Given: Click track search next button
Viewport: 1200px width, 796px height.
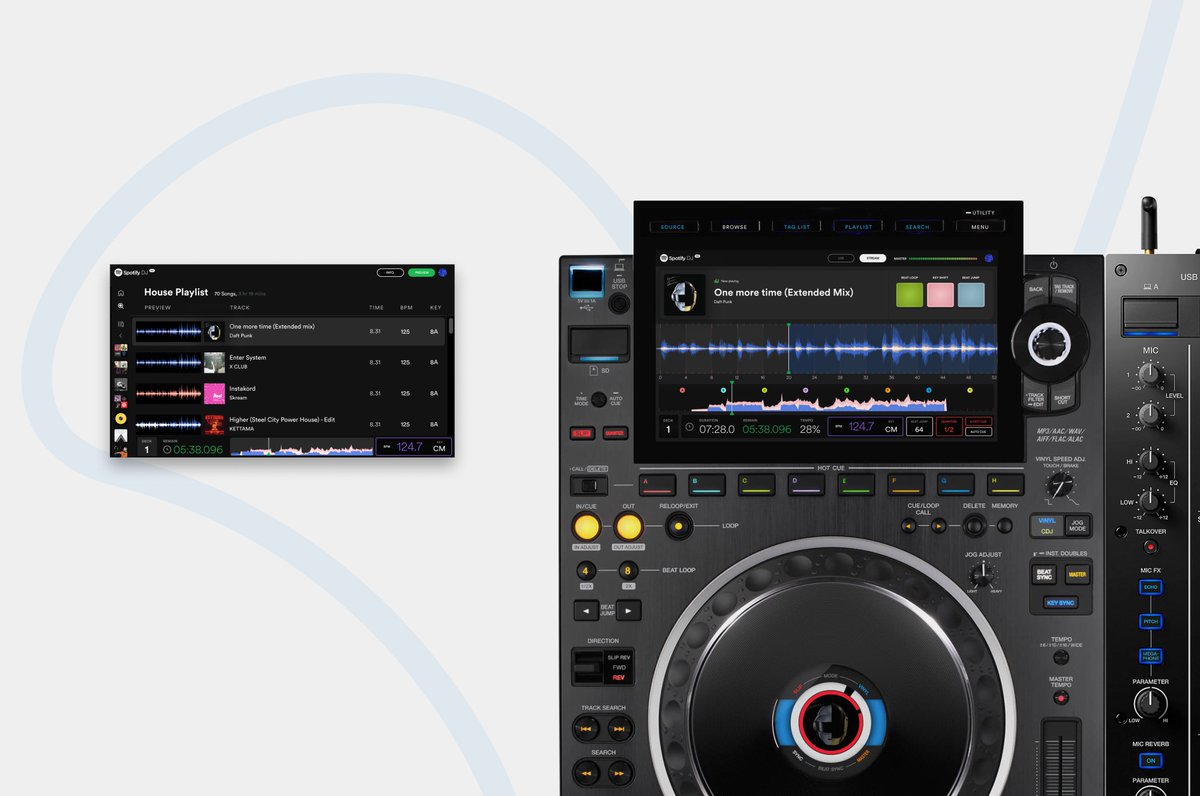Looking at the screenshot, I should pos(620,730).
